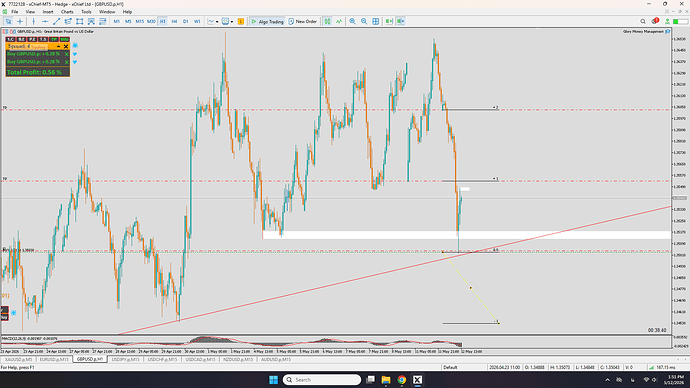Pick the trendline drawing tool
Viewport: 690px width, 388px height.
point(56,21)
